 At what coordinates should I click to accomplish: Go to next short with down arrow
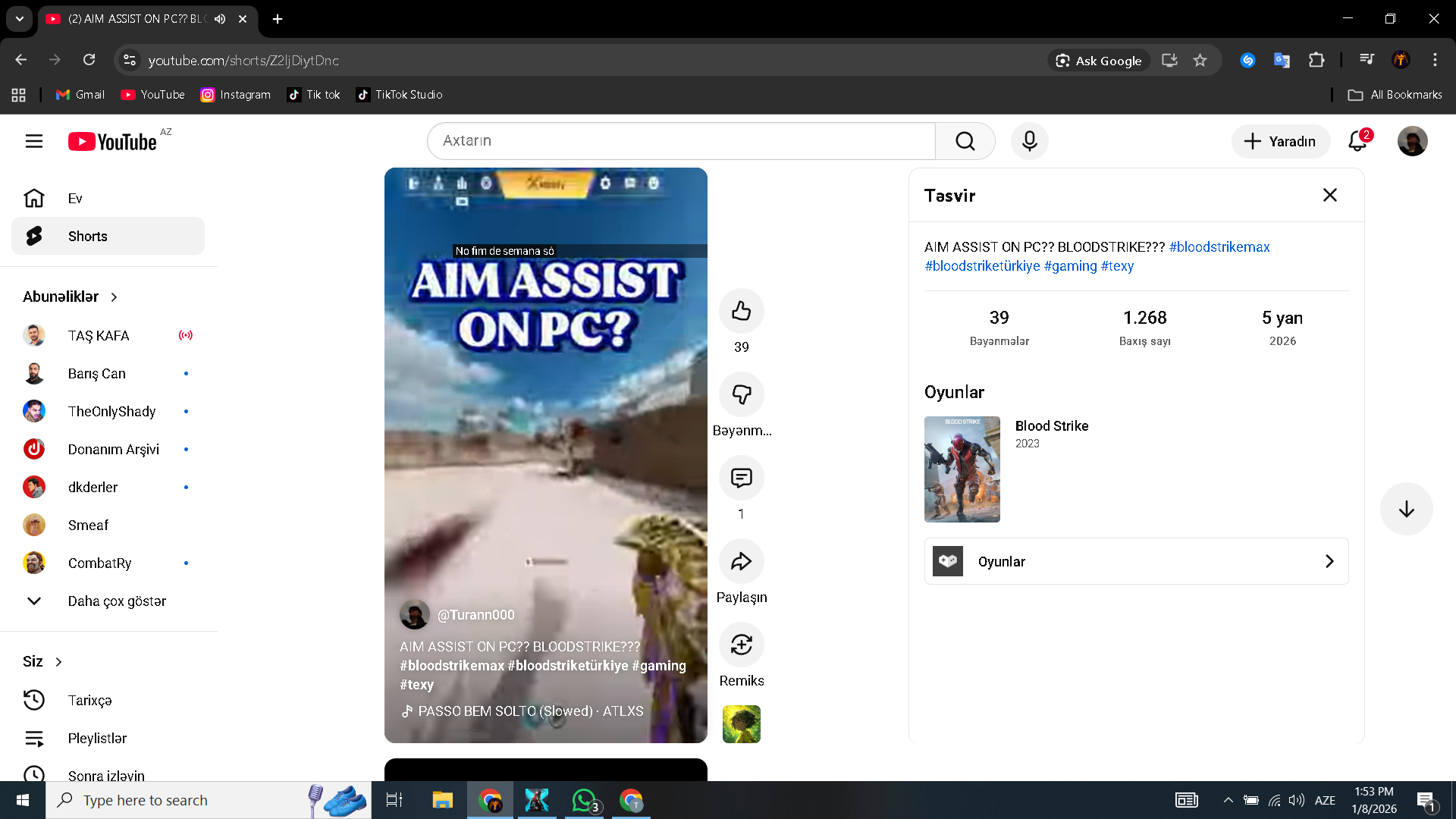[1406, 509]
